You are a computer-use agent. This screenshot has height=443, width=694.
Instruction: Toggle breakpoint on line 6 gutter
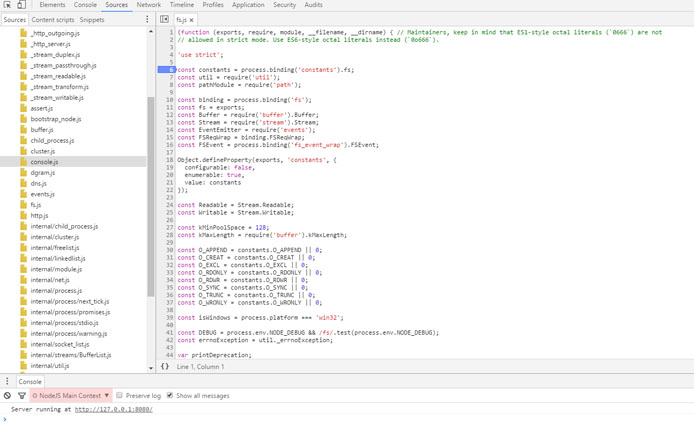click(x=167, y=69)
